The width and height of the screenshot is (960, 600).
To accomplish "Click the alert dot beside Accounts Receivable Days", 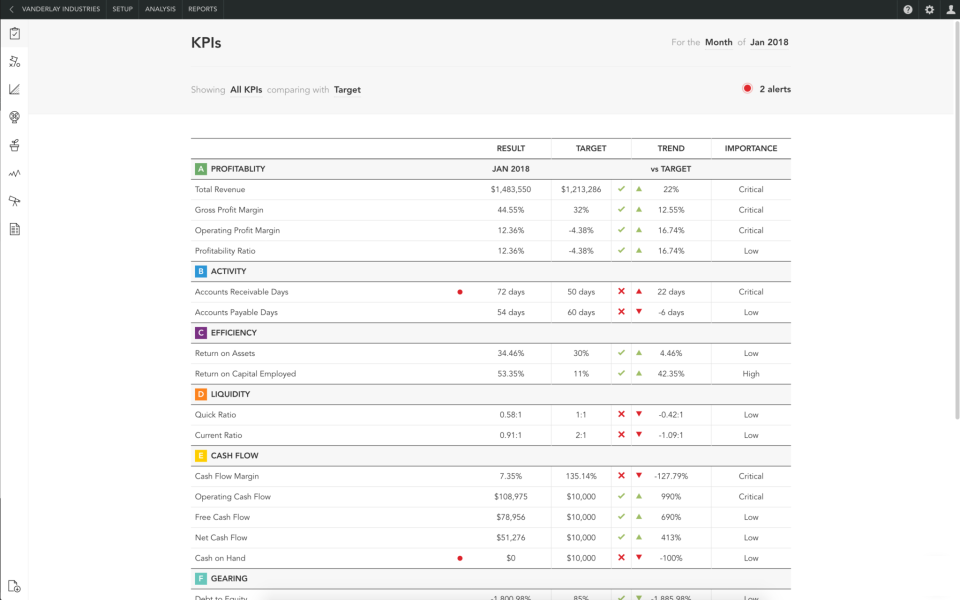I will point(460,291).
